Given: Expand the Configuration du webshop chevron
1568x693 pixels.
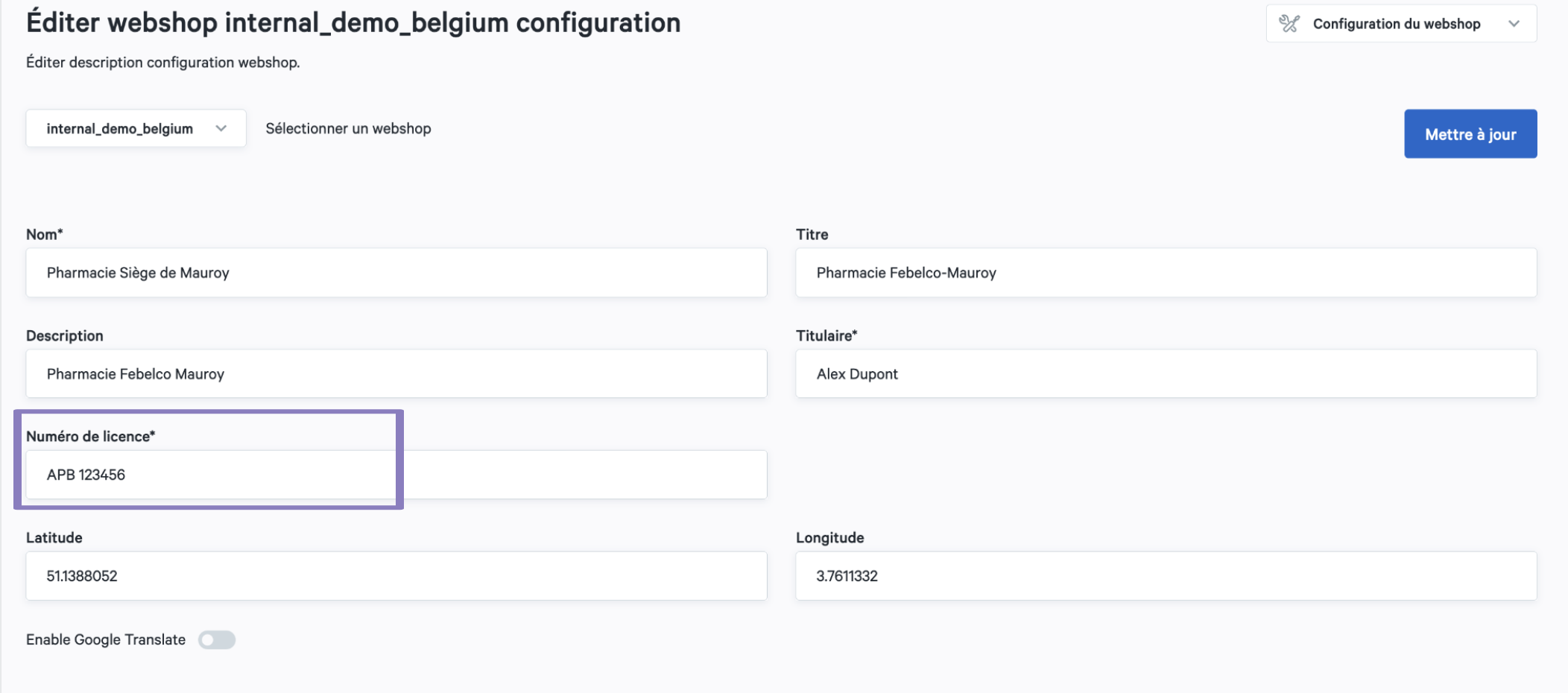Looking at the screenshot, I should point(1514,24).
